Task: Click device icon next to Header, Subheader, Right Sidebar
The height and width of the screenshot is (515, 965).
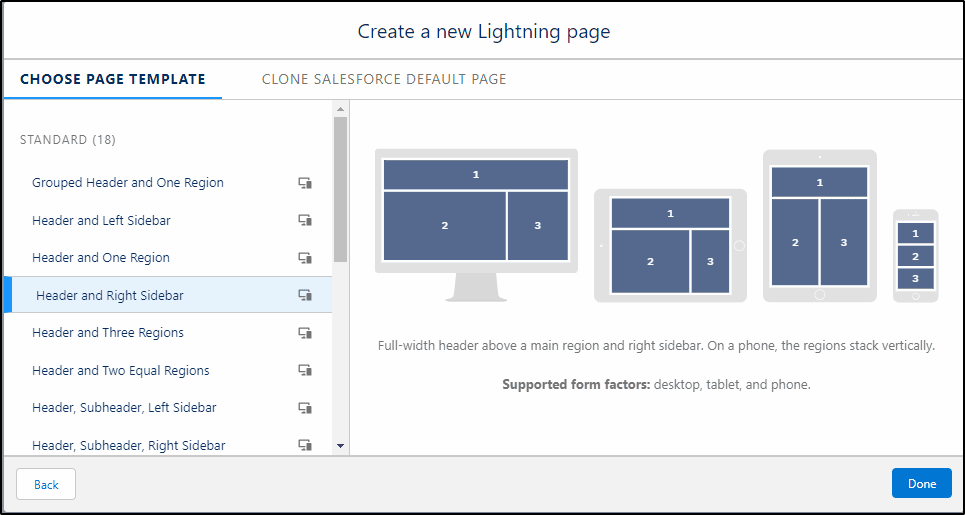Action: 305,445
